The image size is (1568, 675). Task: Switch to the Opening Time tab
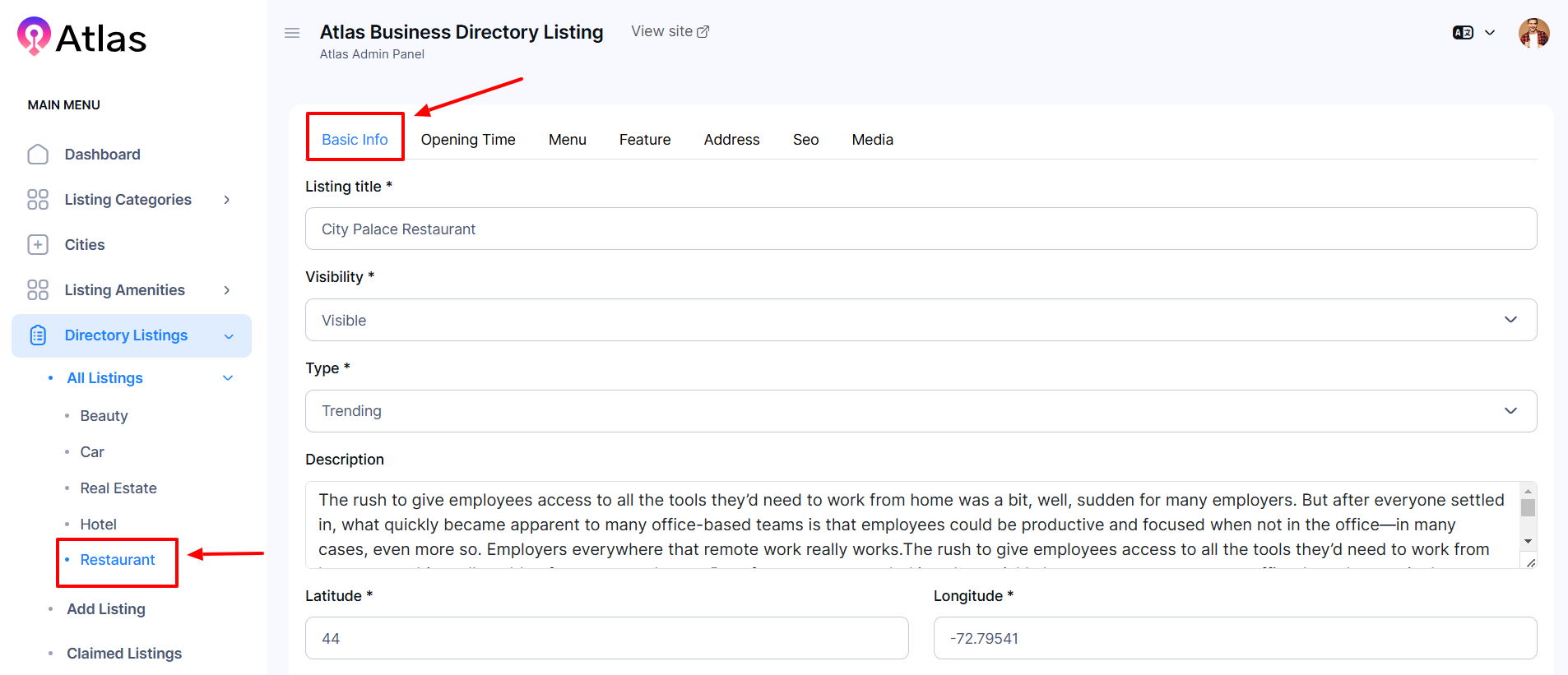(468, 140)
